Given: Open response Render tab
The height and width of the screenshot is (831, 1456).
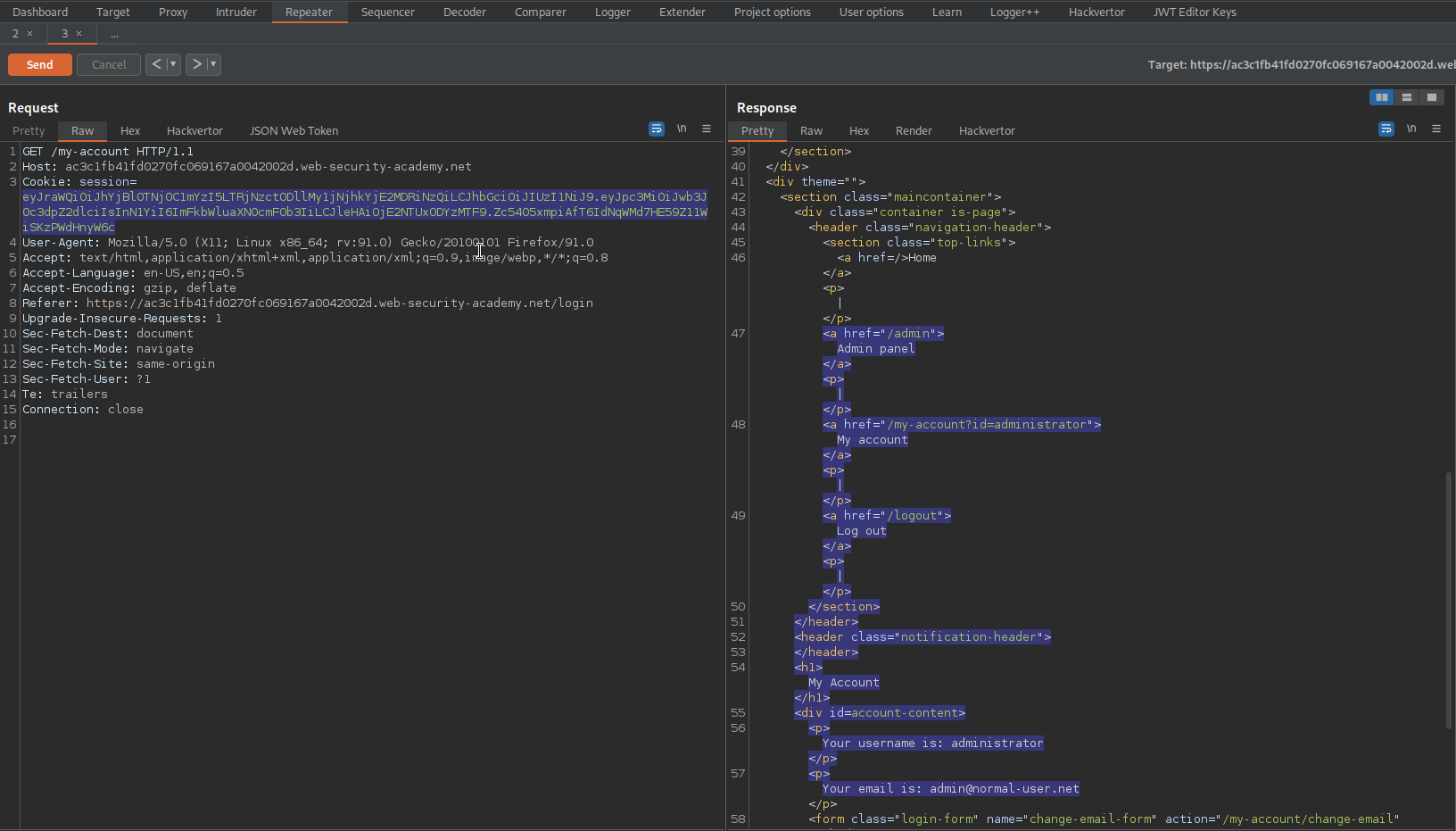Looking at the screenshot, I should [x=914, y=130].
